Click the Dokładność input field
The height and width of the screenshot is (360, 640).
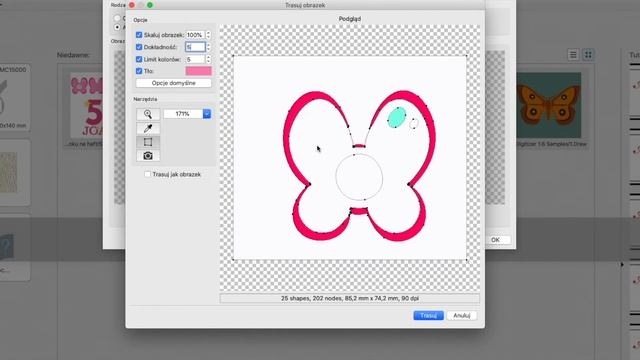tap(195, 47)
